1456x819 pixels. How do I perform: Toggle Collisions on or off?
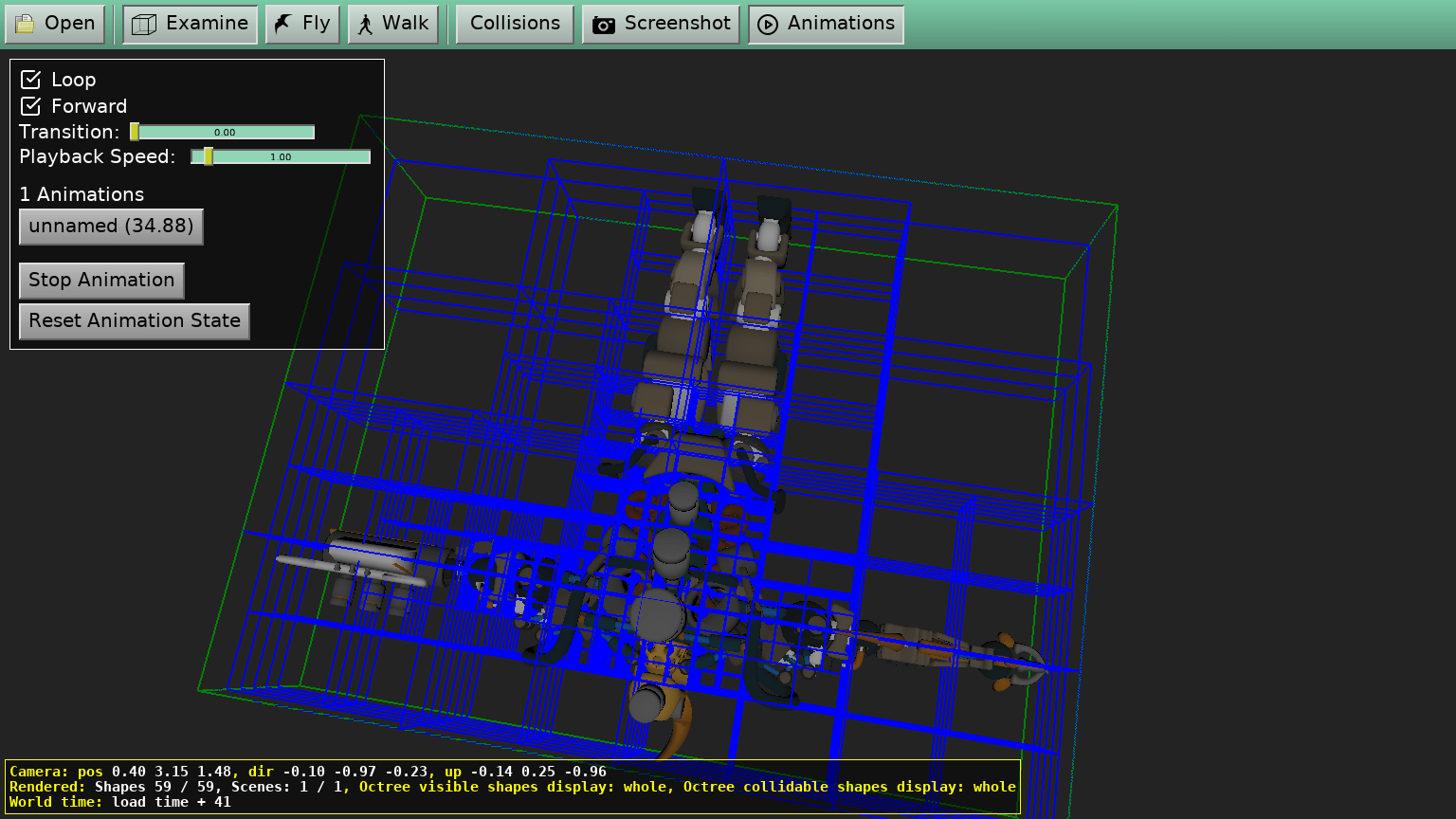click(514, 24)
